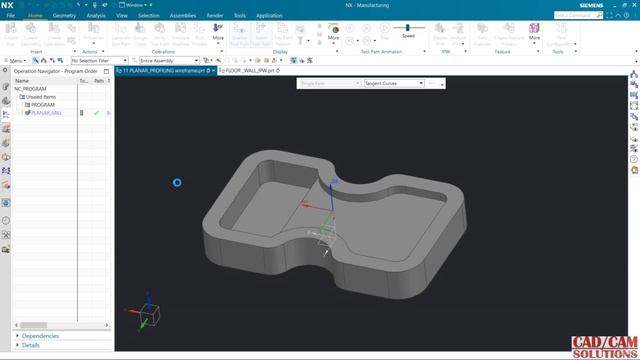
Task: Open the No Selection Filter dropdown
Action: [x=100, y=60]
